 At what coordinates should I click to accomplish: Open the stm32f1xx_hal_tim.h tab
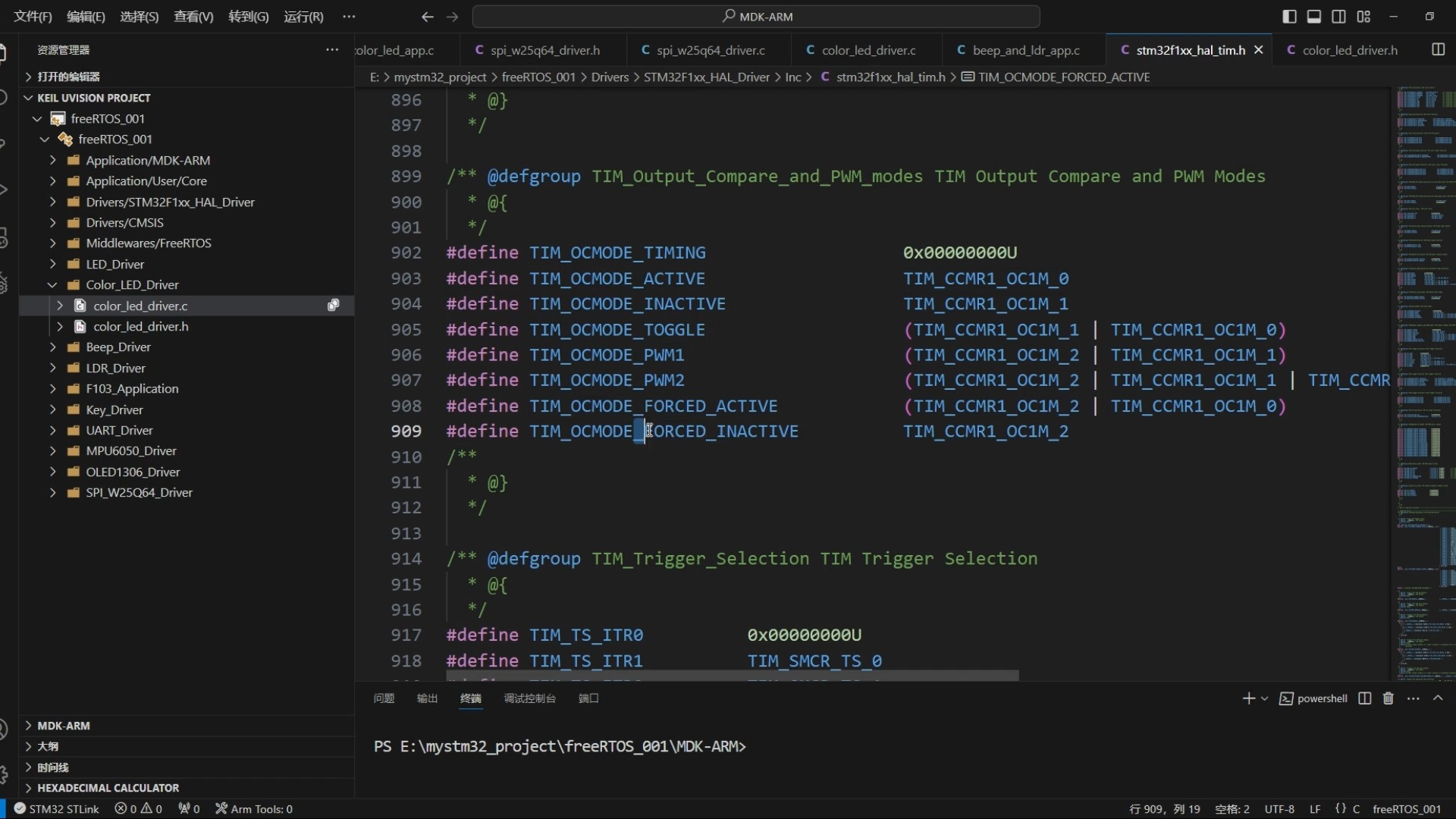tap(1190, 50)
